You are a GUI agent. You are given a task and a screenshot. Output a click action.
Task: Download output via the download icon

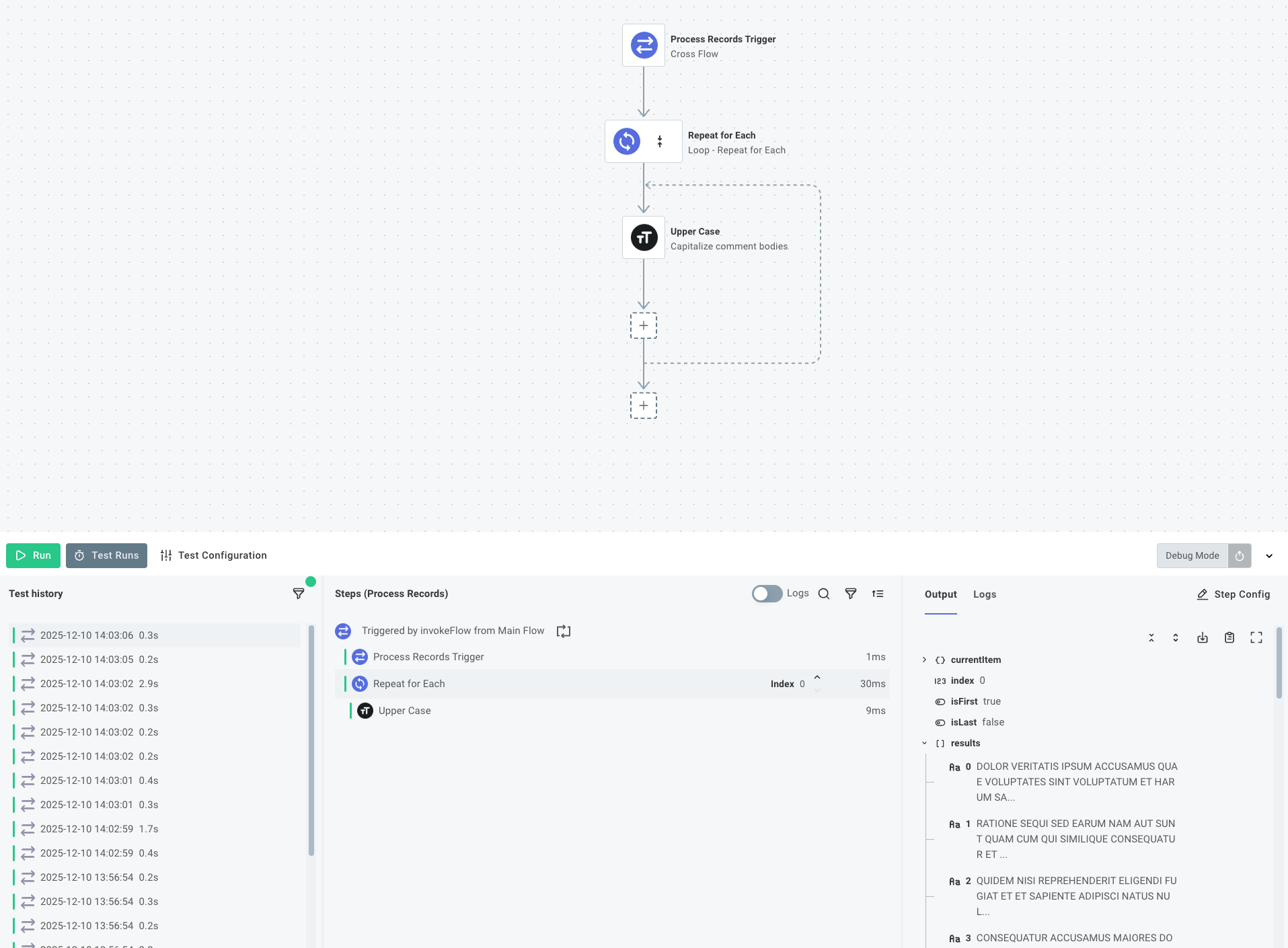[1202, 637]
